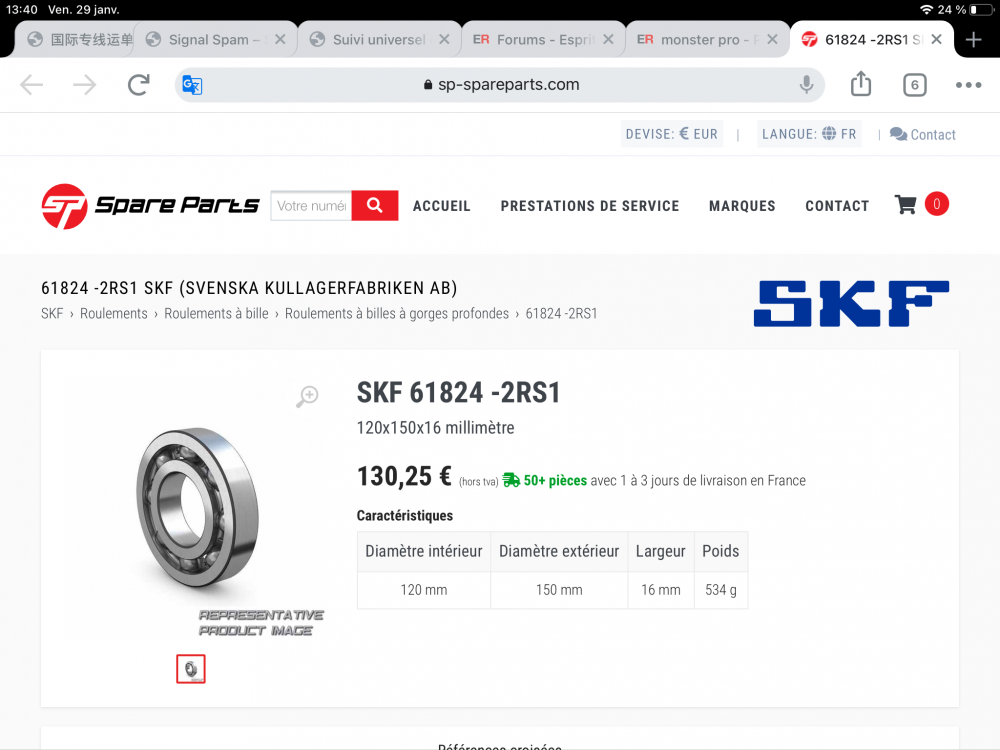This screenshot has height=750, width=1000.
Task: Click the red search magnifier button
Action: [x=375, y=205]
